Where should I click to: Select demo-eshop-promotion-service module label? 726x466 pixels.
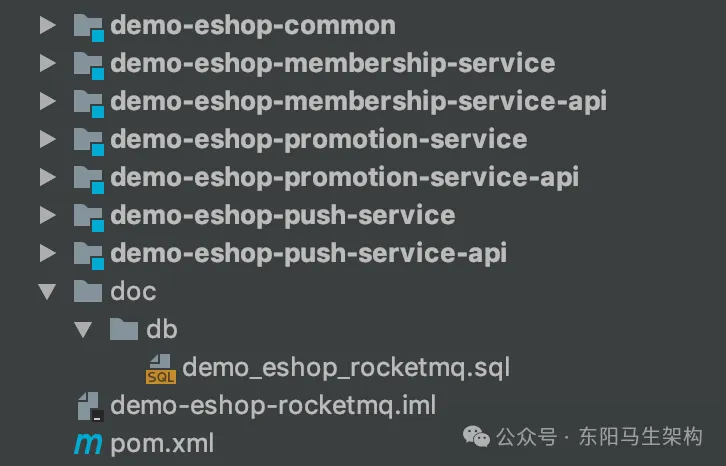(x=319, y=140)
